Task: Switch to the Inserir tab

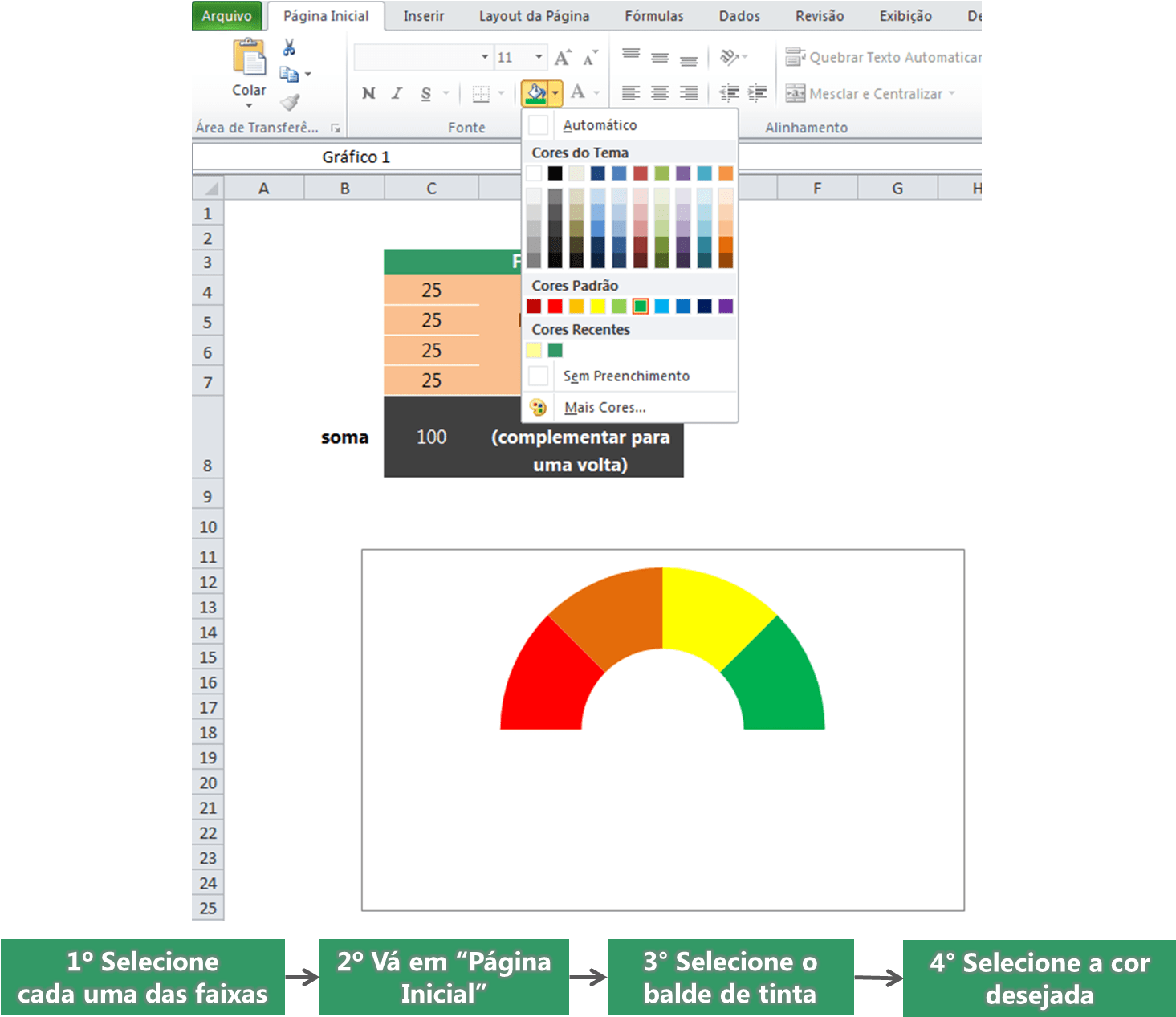Action: [x=423, y=16]
